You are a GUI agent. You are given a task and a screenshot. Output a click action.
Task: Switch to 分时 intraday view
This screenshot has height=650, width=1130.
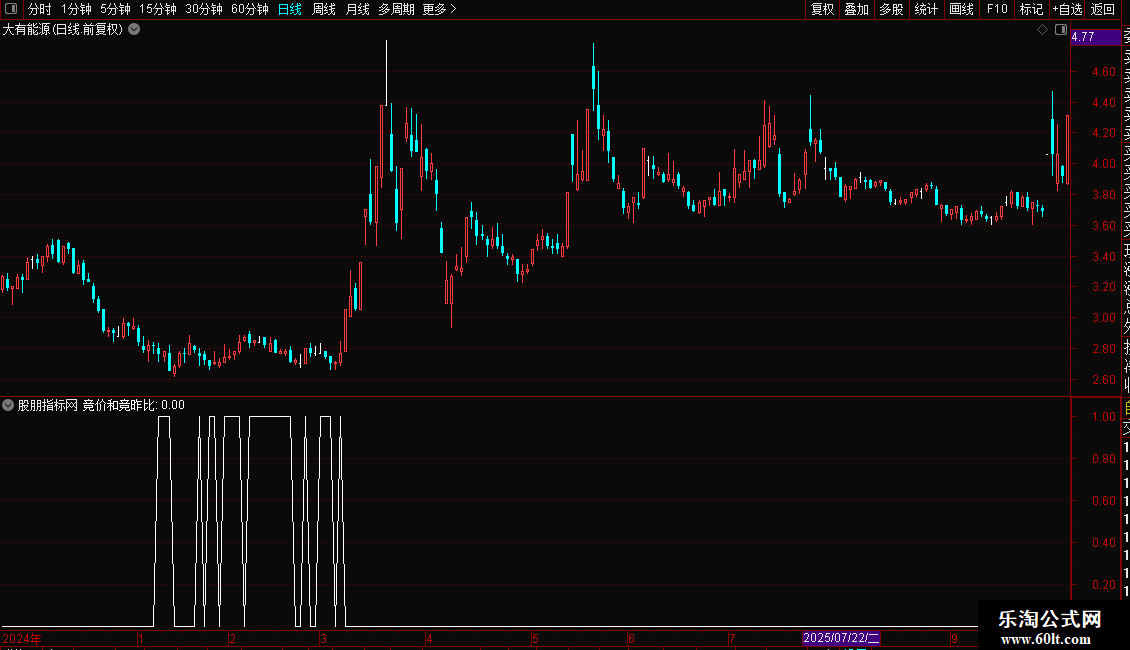[x=40, y=9]
